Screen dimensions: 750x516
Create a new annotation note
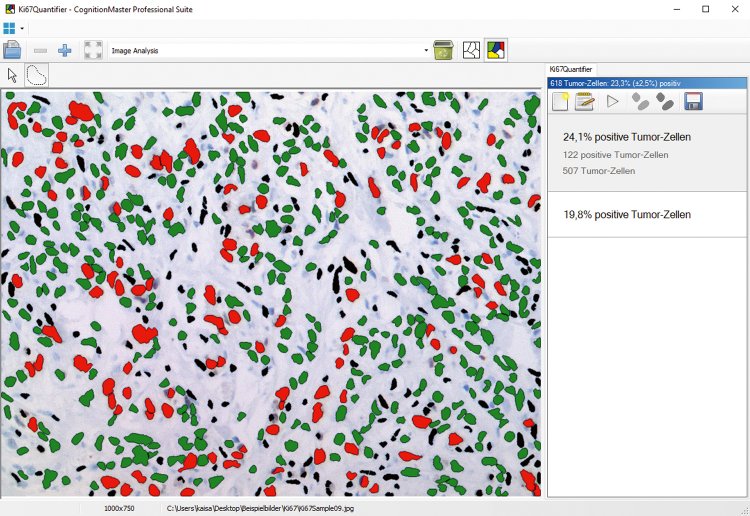[x=560, y=101]
